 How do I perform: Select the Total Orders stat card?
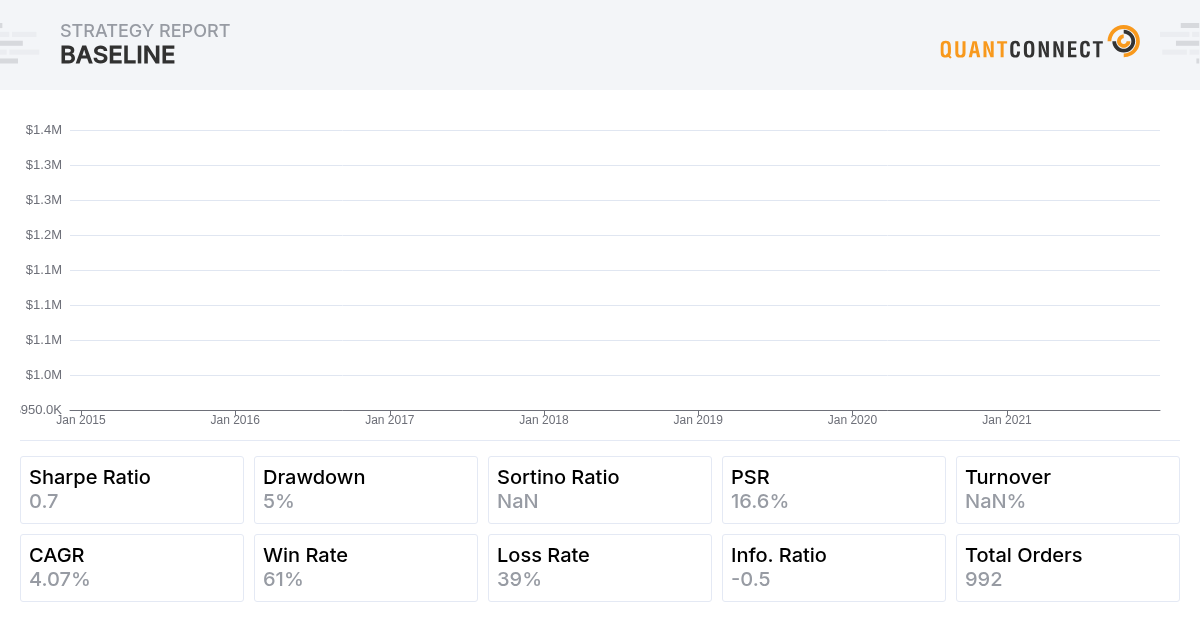pyautogui.click(x=1067, y=567)
